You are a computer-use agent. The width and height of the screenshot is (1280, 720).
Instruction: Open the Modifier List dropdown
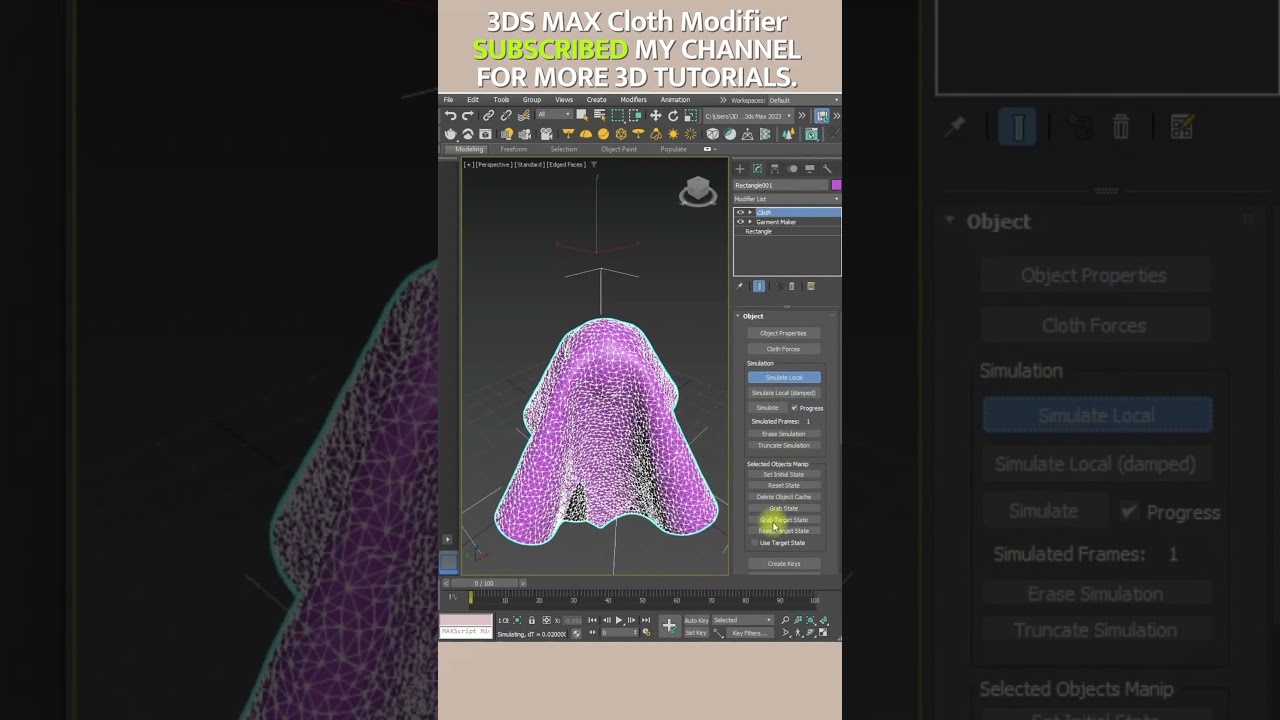pyautogui.click(x=787, y=199)
